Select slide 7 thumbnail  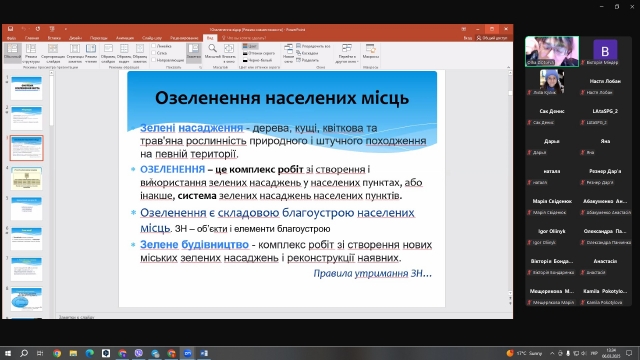click(x=27, y=269)
